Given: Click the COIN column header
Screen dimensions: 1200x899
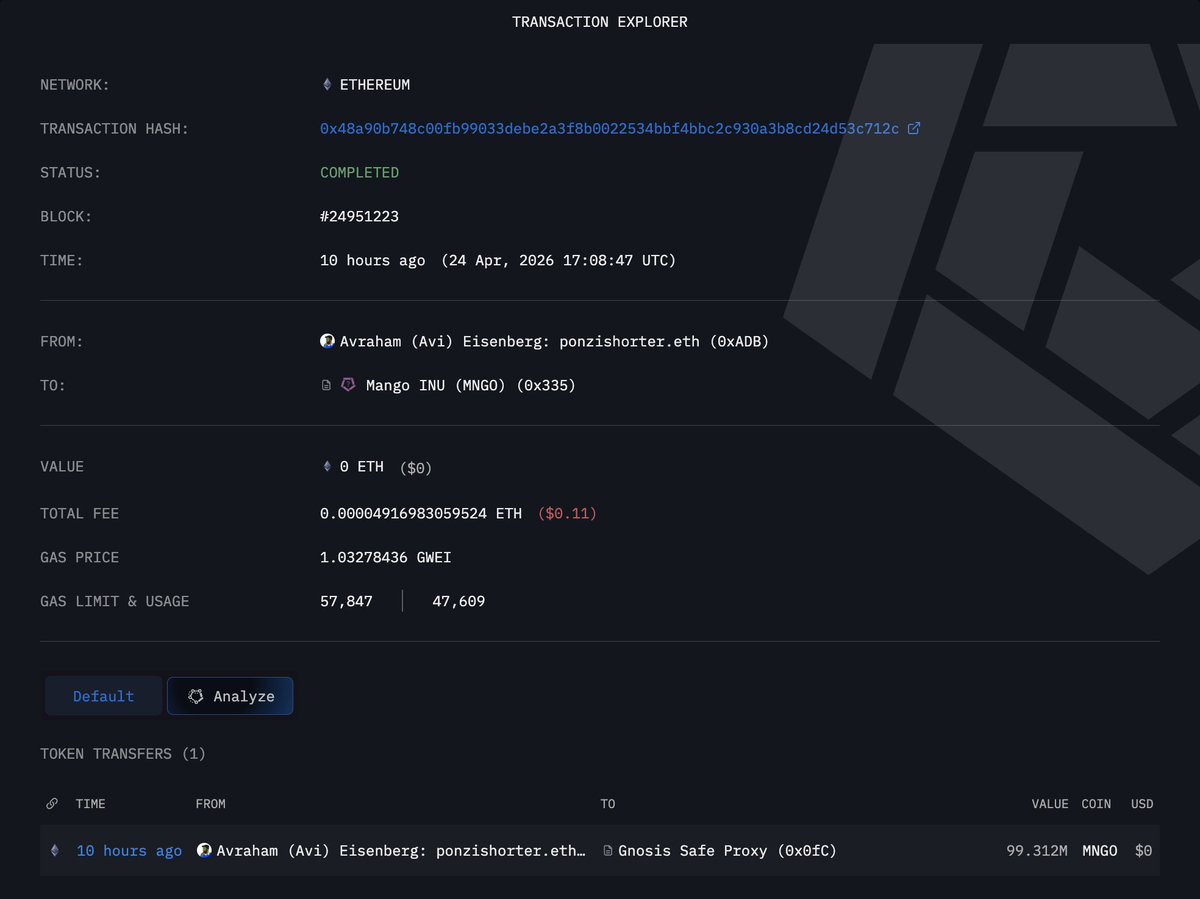Looking at the screenshot, I should click(x=1096, y=804).
